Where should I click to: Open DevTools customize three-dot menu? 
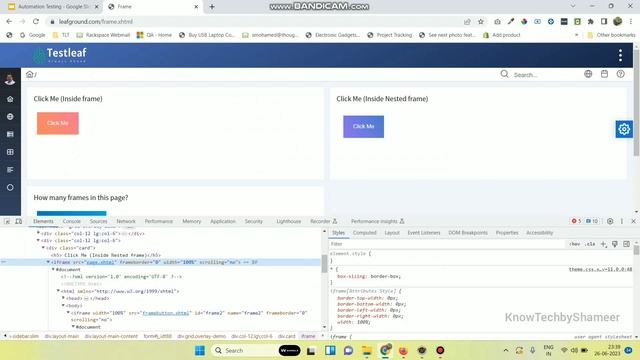pos(622,221)
